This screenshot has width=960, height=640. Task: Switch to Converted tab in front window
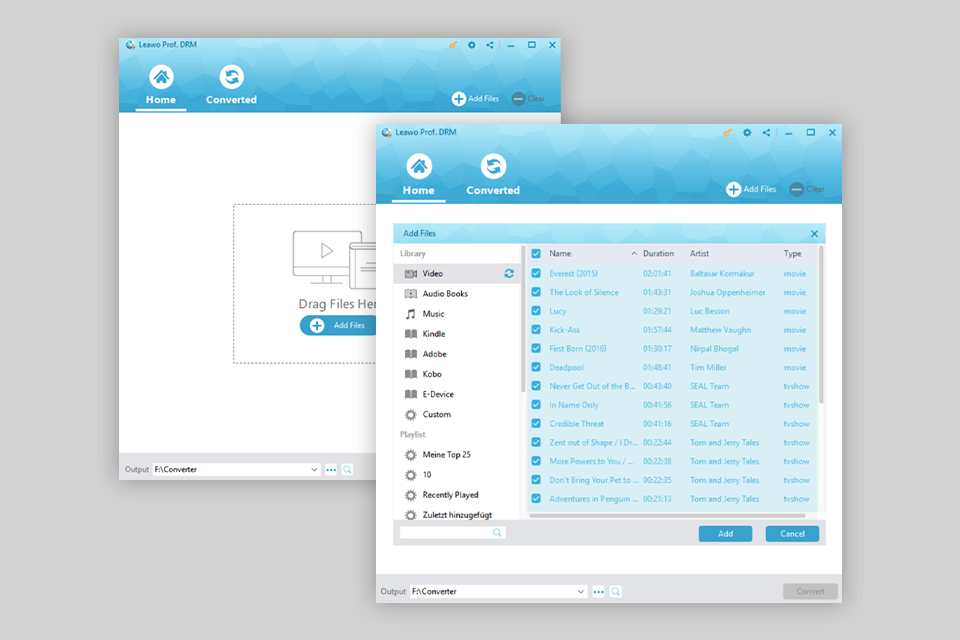click(493, 175)
